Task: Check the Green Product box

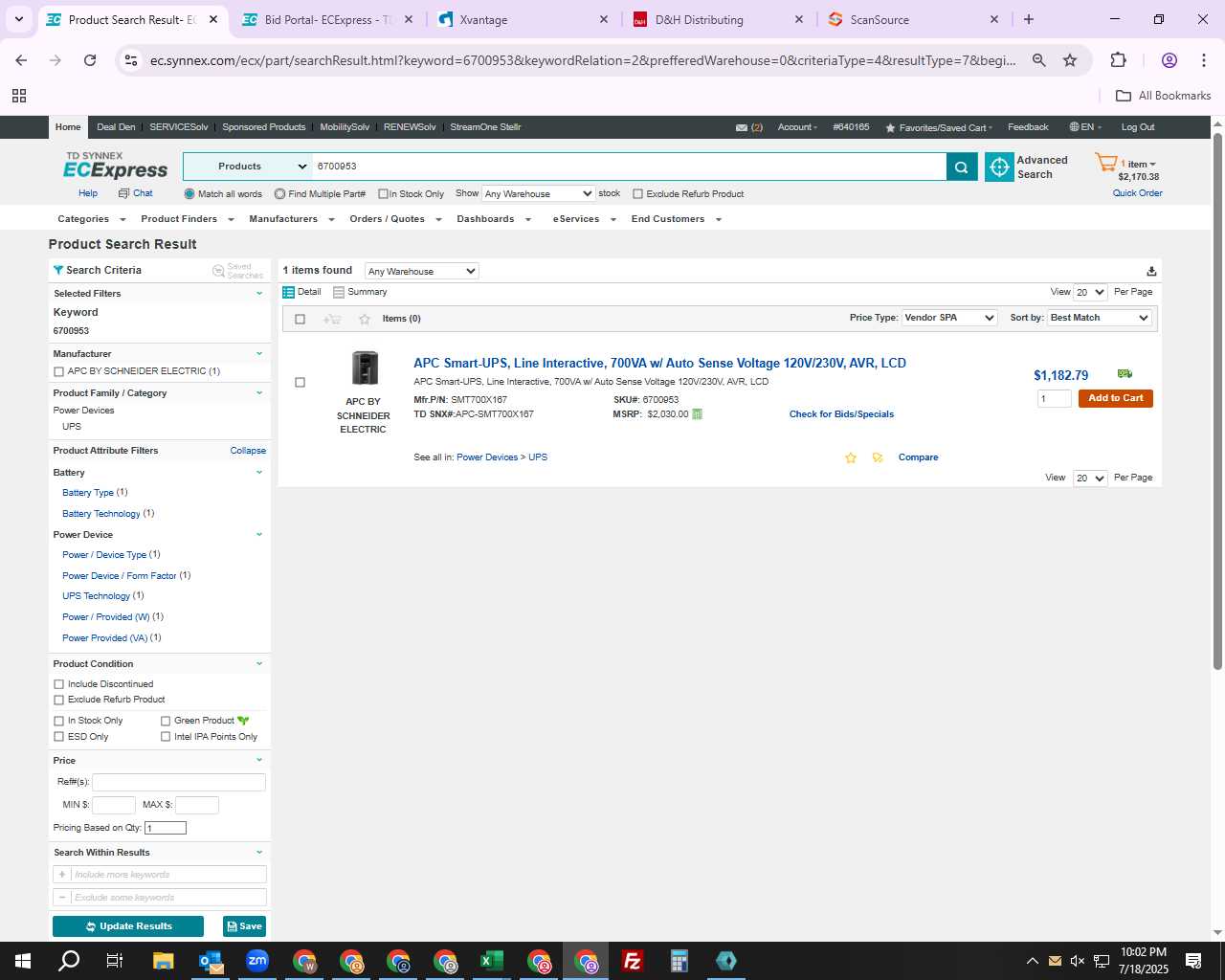Action: click(x=166, y=721)
